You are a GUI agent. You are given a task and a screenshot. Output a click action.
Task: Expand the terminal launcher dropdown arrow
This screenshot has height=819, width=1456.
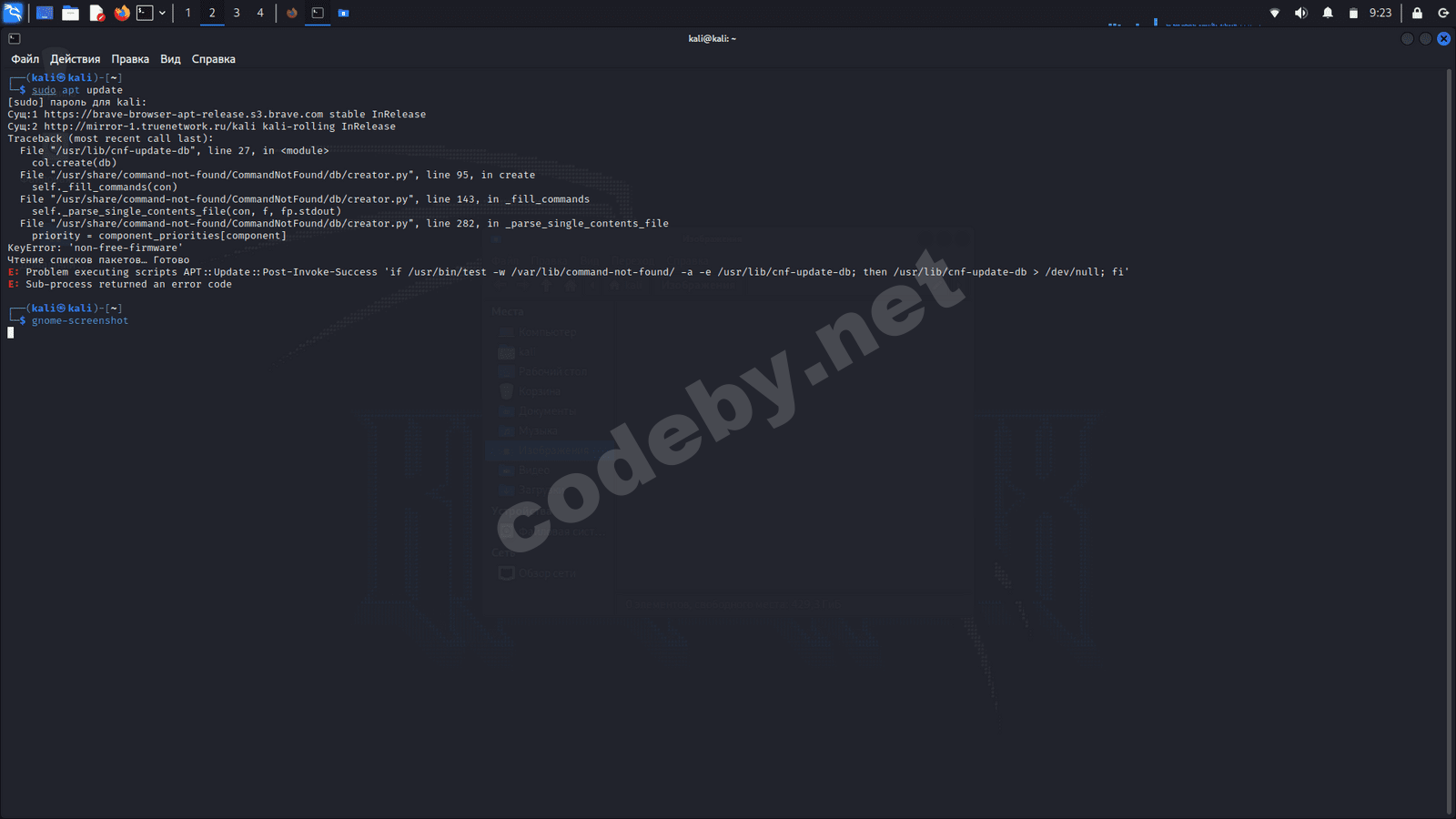(162, 13)
